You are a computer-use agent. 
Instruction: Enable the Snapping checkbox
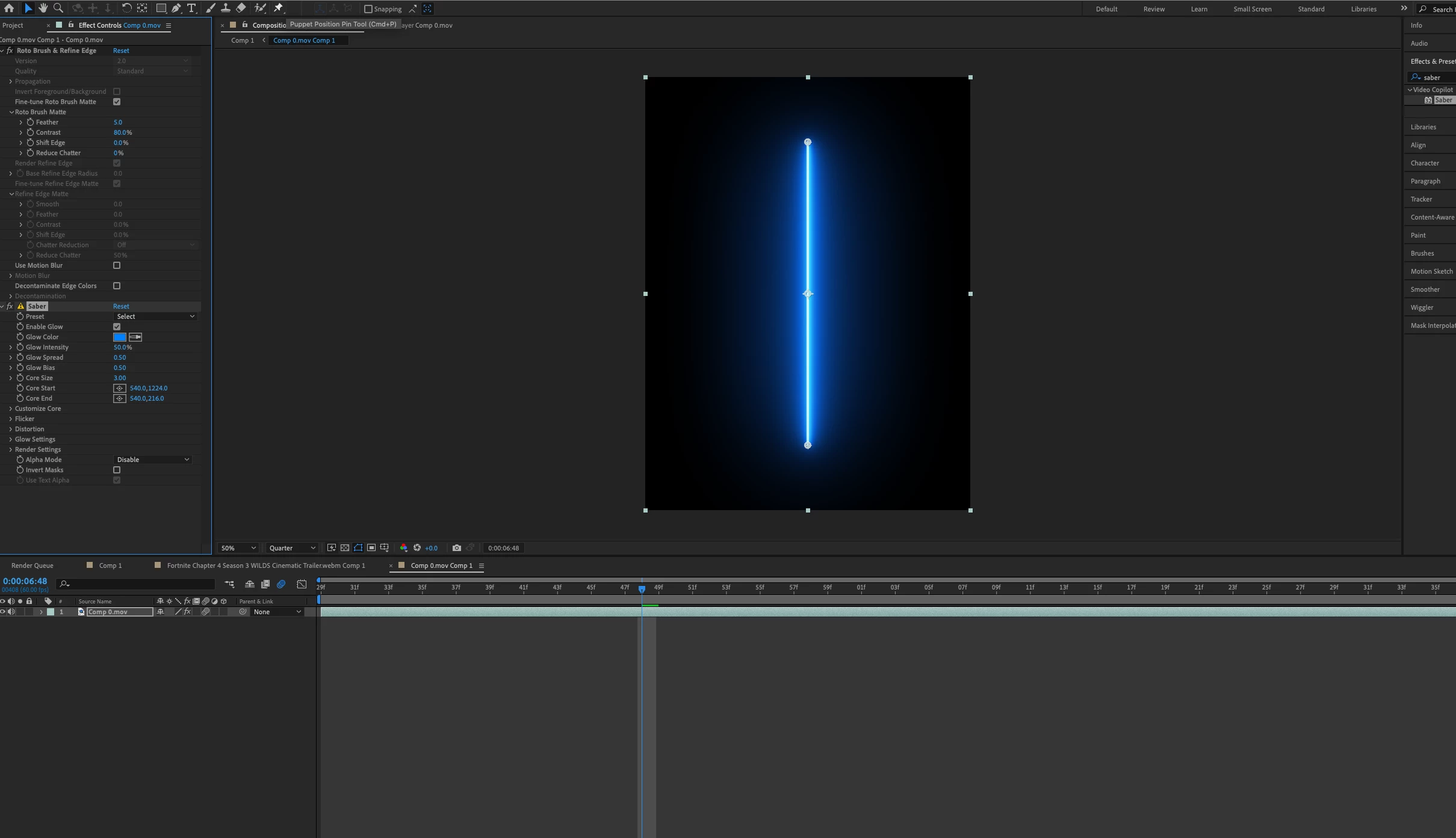[x=368, y=9]
